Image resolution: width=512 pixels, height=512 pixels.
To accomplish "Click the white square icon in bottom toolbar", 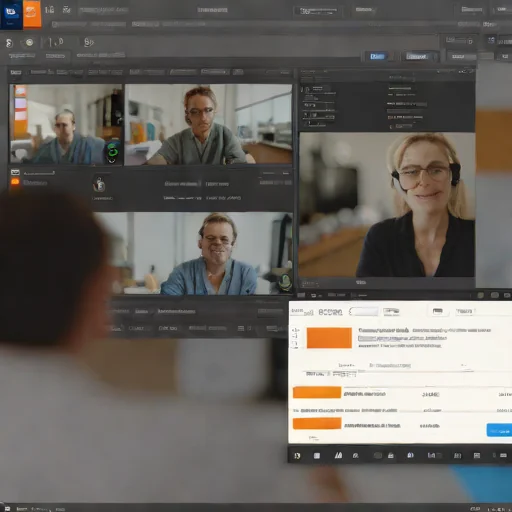I will (317, 456).
